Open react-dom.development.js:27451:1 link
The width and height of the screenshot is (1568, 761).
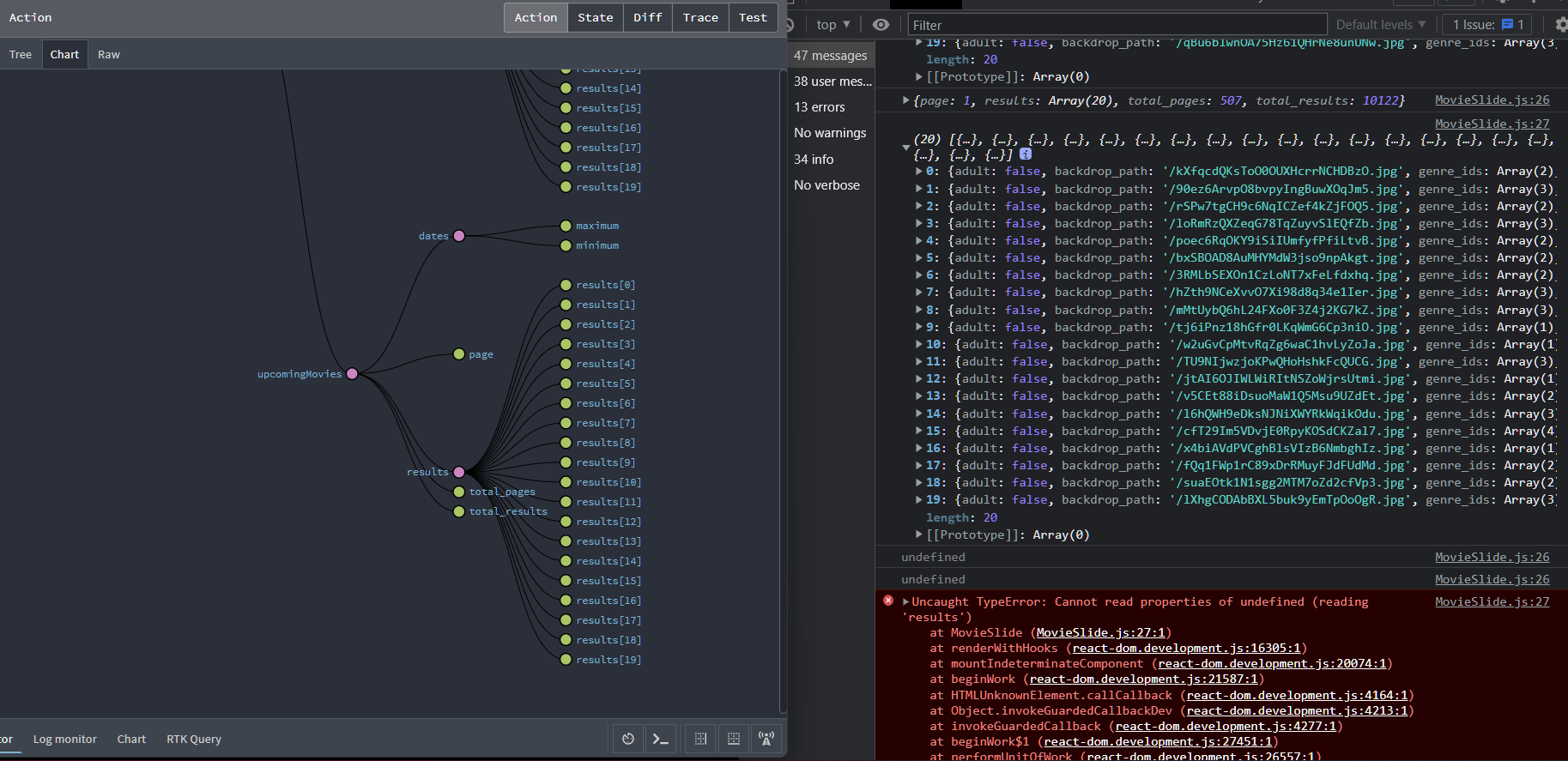(1158, 741)
